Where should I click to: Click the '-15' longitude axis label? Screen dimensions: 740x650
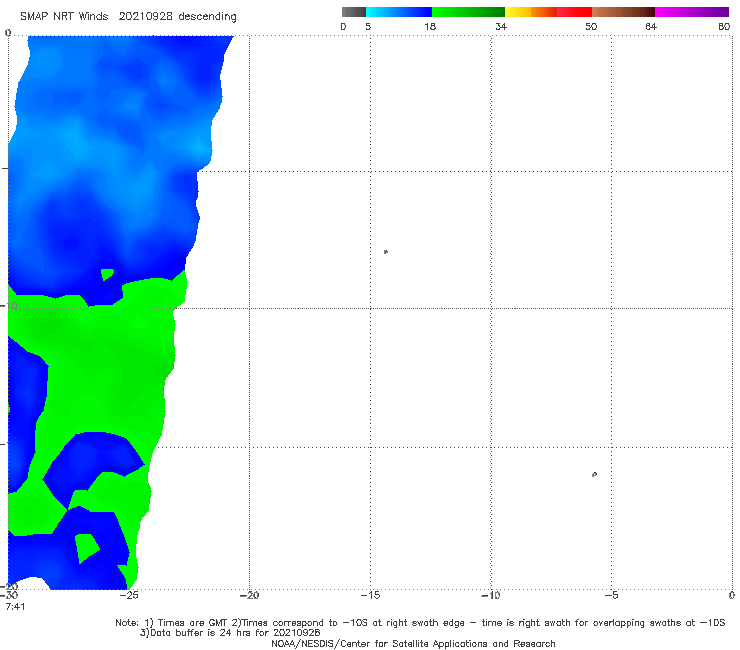(370, 596)
